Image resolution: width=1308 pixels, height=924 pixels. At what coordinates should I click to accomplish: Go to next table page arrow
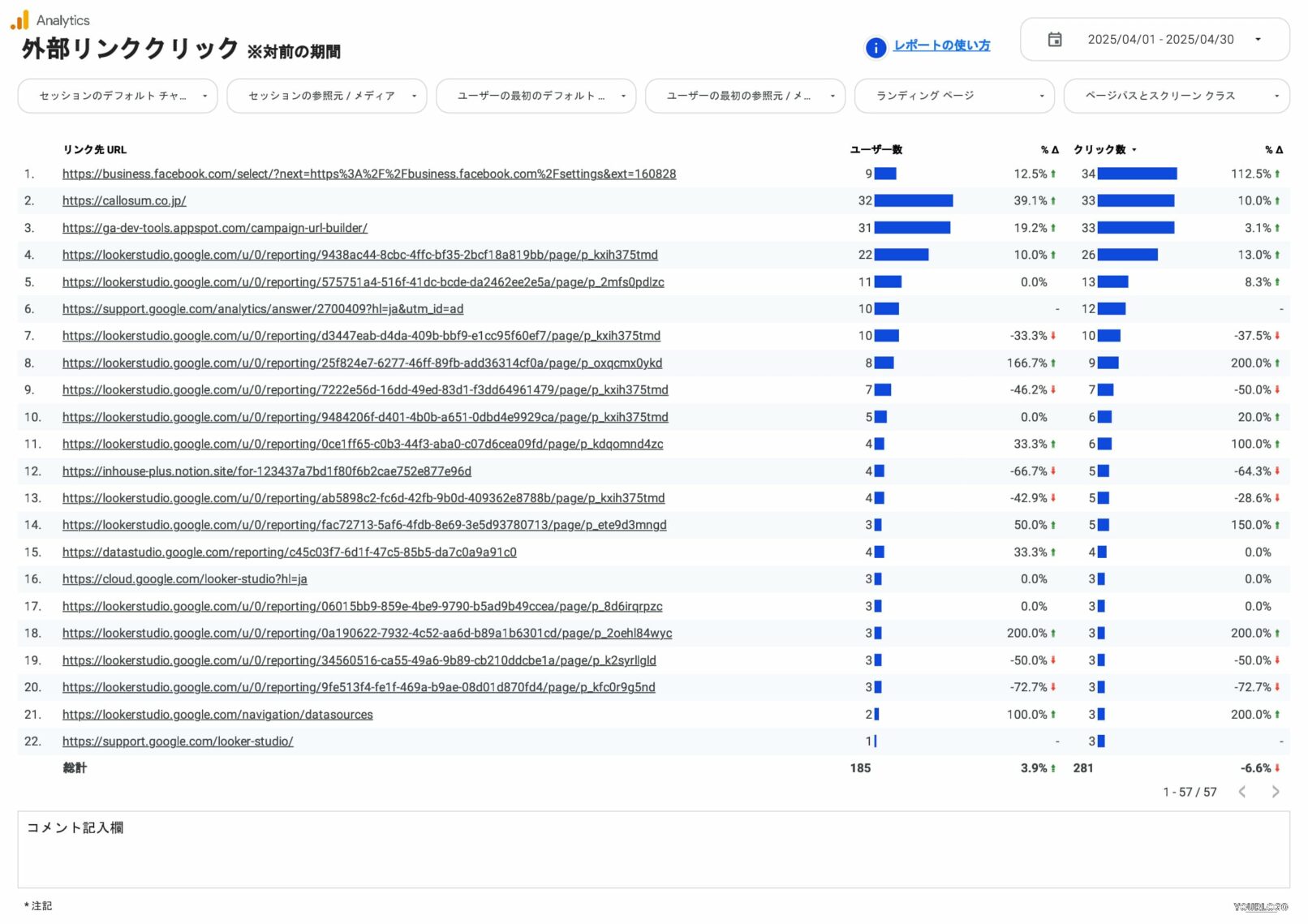pos(1275,792)
